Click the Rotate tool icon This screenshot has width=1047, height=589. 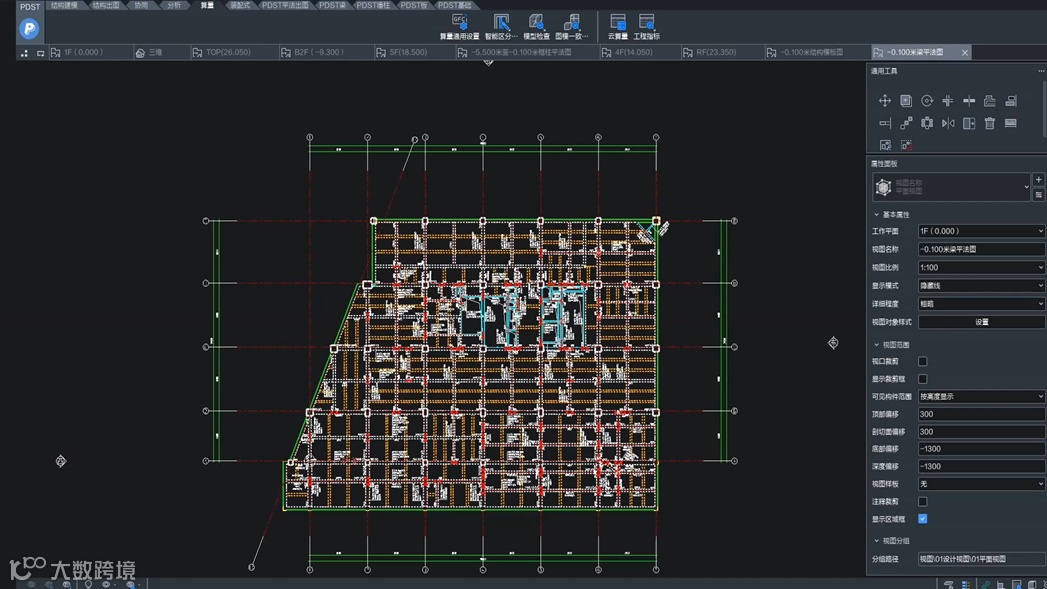tap(927, 101)
